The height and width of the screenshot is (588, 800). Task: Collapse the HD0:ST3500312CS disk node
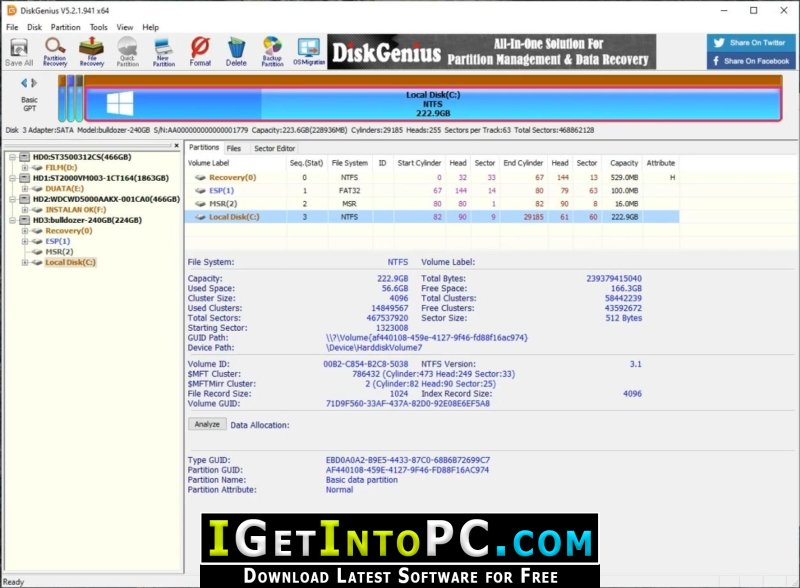tap(13, 157)
